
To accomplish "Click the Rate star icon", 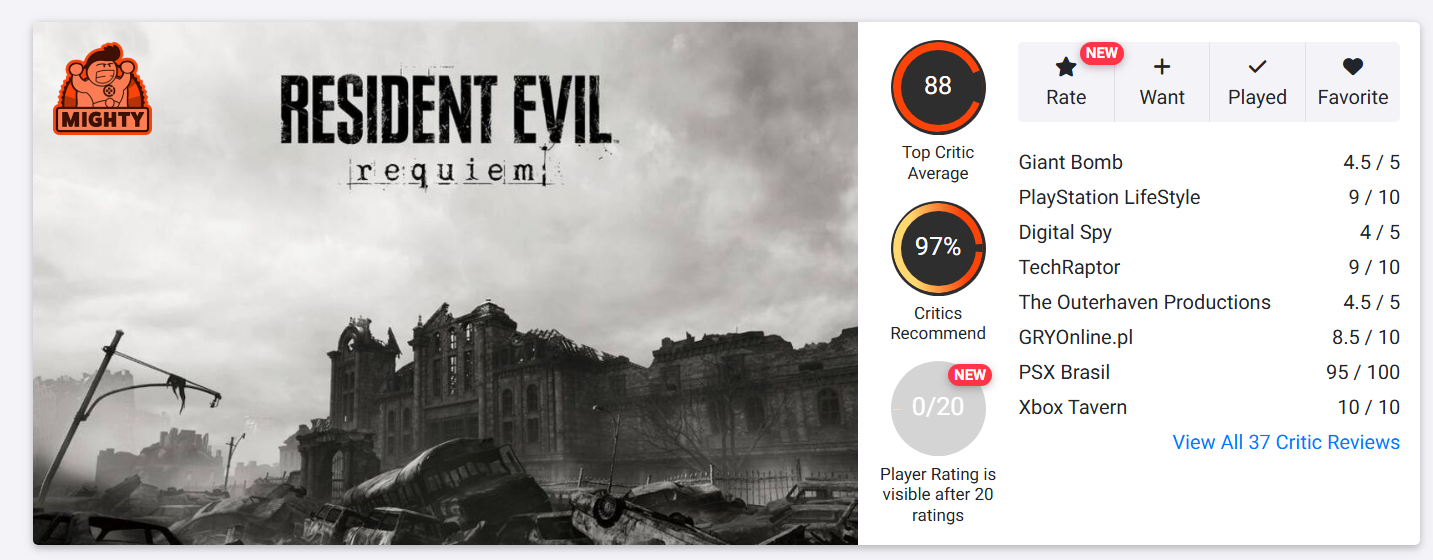I will coord(1066,67).
